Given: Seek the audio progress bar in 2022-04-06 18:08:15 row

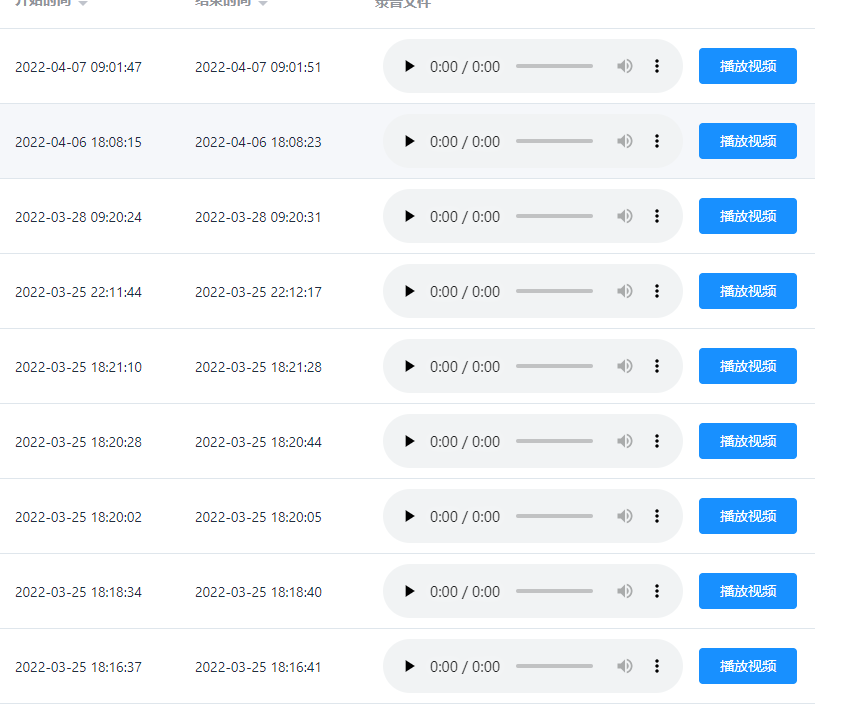Looking at the screenshot, I should (x=554, y=141).
